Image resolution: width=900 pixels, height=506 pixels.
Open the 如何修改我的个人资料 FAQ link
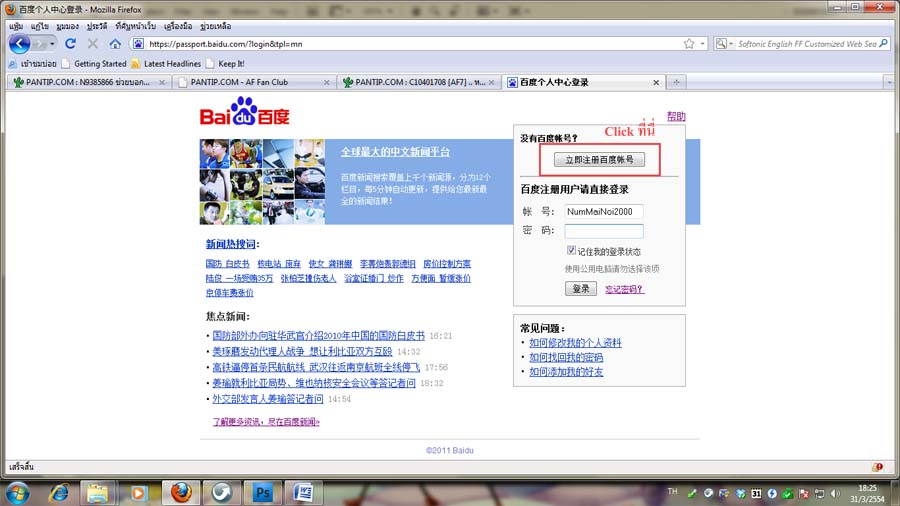(575, 342)
